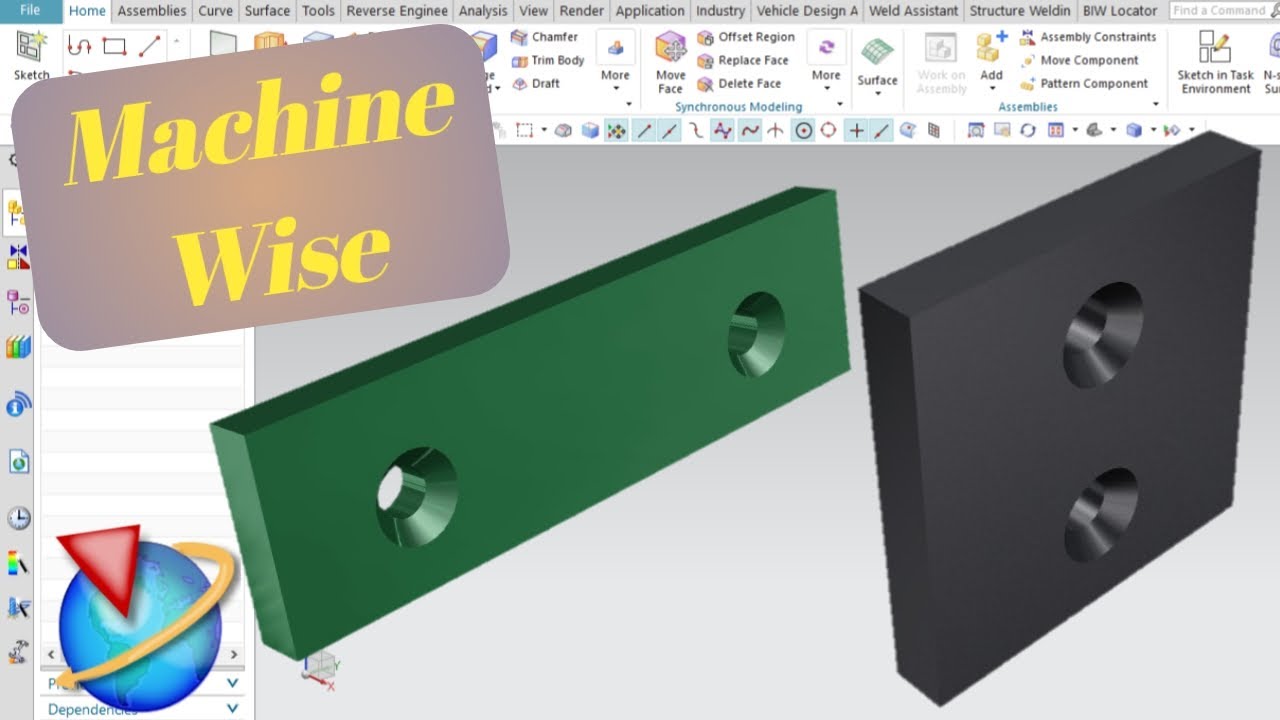This screenshot has width=1280, height=720.
Task: Open the rendering style shaded cube dropdown
Action: coord(1153,131)
